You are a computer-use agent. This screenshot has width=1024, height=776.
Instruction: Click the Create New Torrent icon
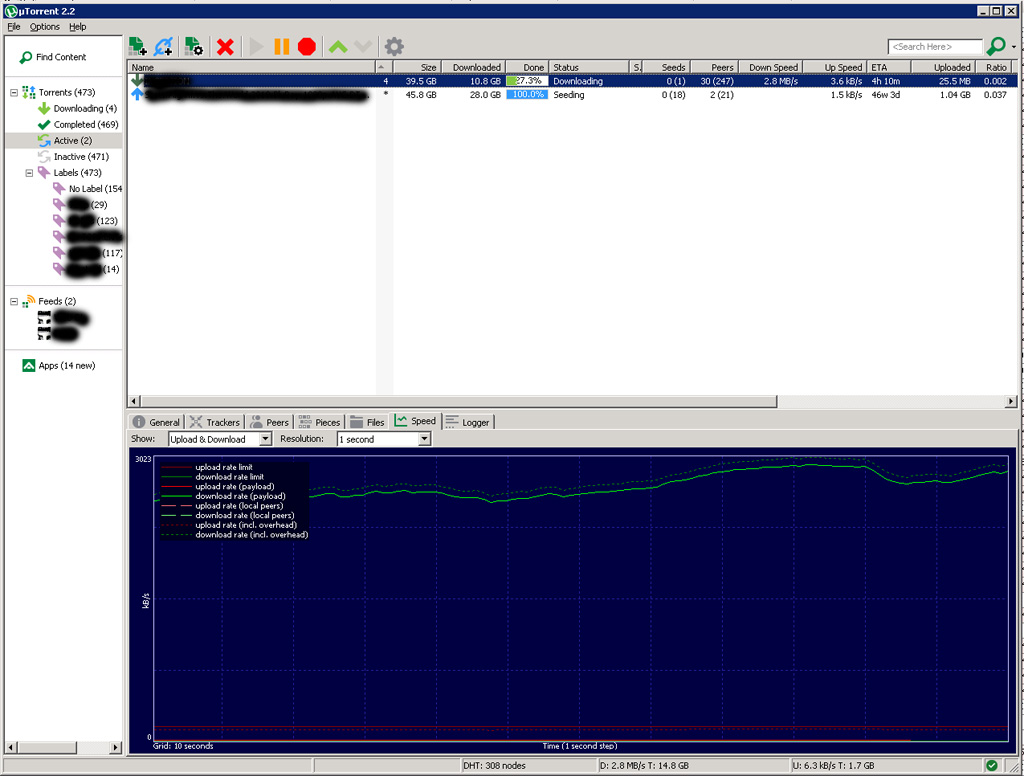point(194,46)
